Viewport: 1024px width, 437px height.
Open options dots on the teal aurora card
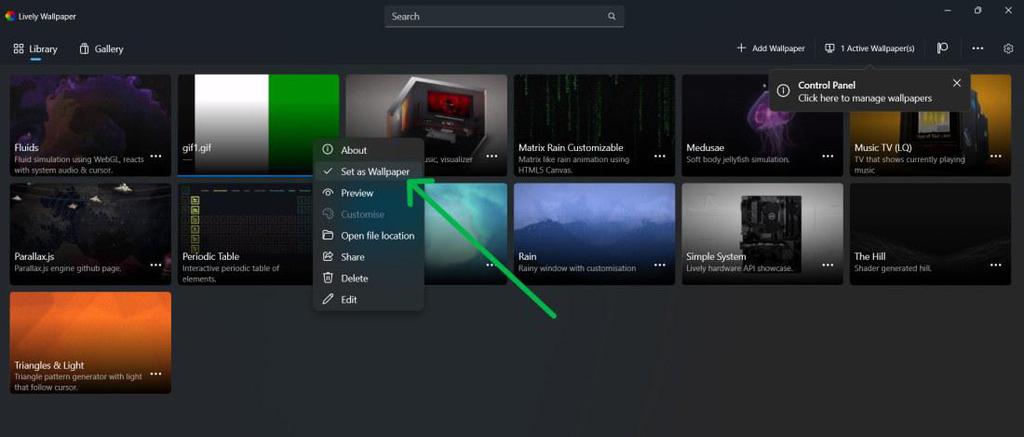[x=492, y=265]
